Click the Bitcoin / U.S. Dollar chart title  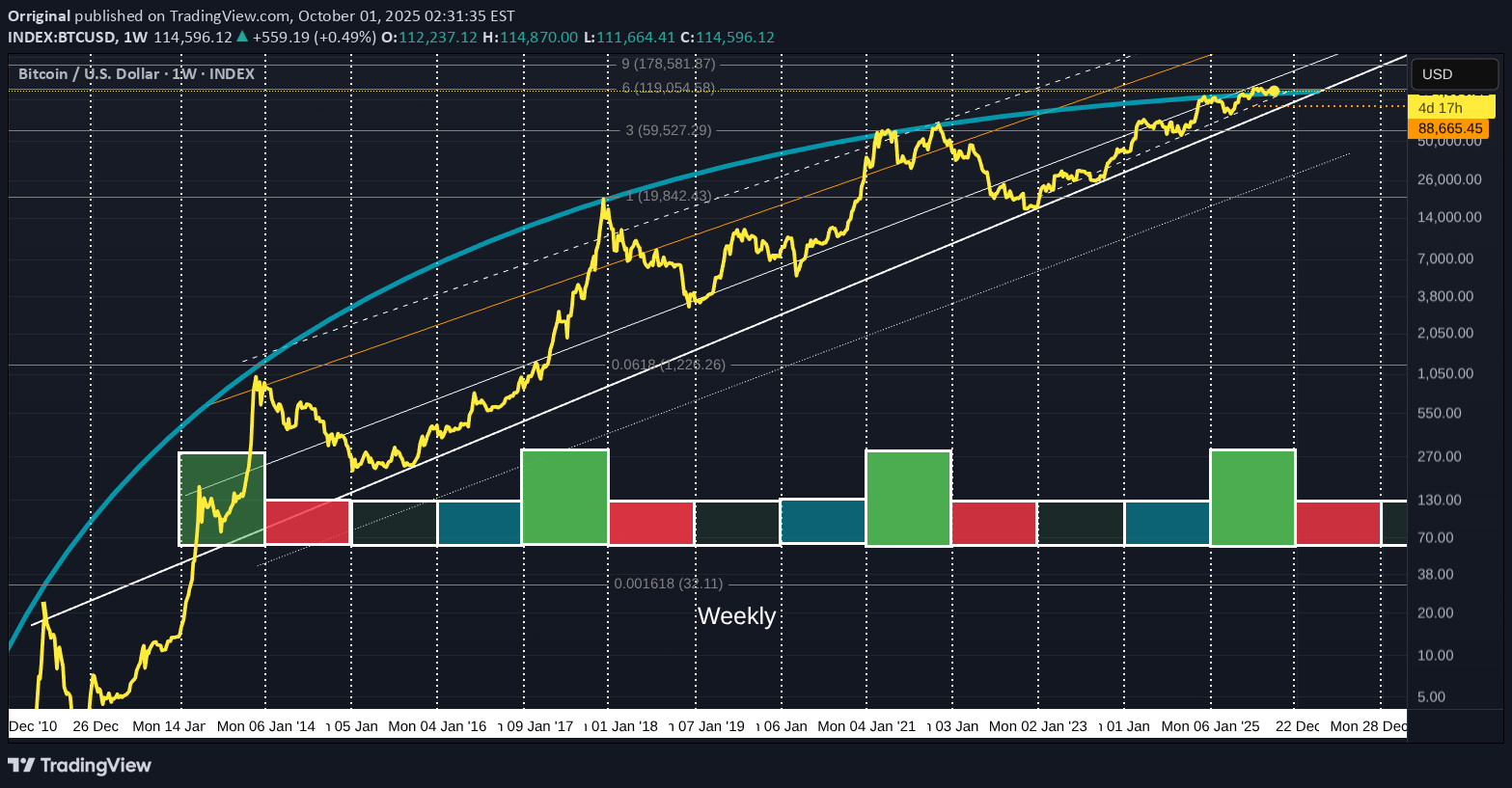point(136,74)
